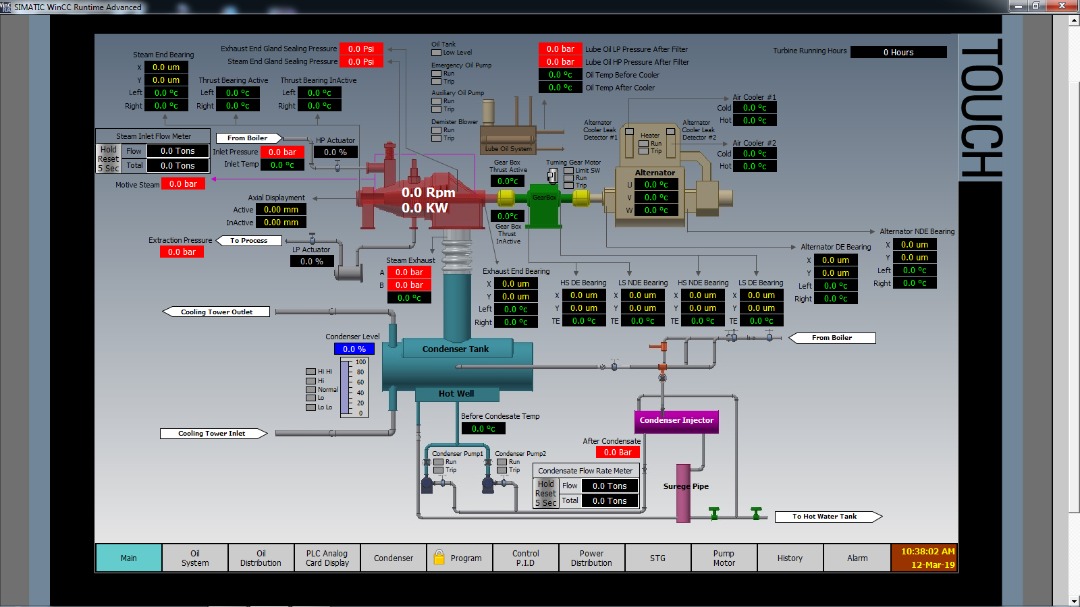This screenshot has height=607, width=1080.
Task: Click the HP Actuator percentage field
Action: click(336, 153)
